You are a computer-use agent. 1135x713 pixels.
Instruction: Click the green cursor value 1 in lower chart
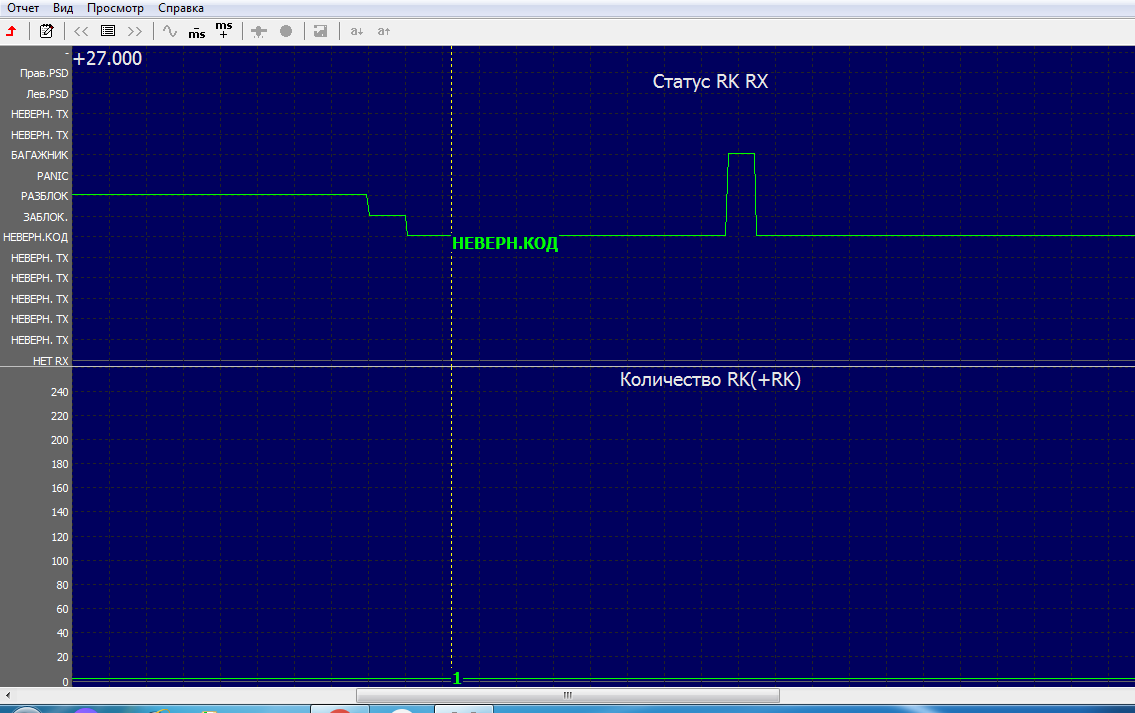[x=457, y=678]
